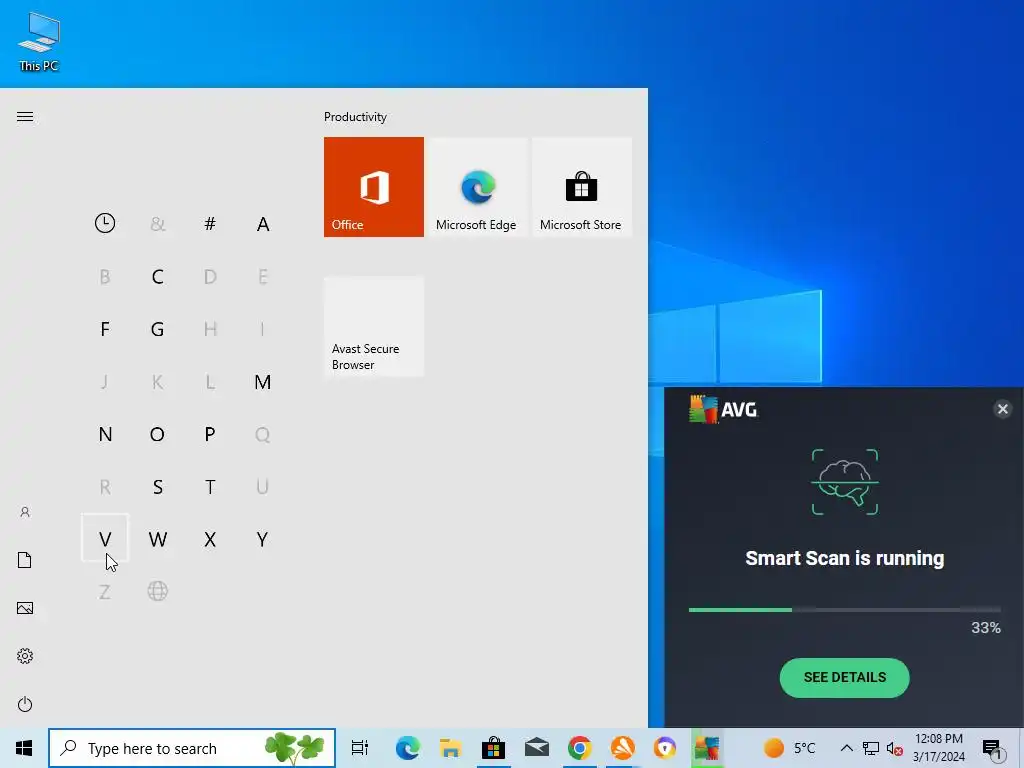Open File Explorer from the taskbar
1024x768 pixels.
tap(451, 748)
